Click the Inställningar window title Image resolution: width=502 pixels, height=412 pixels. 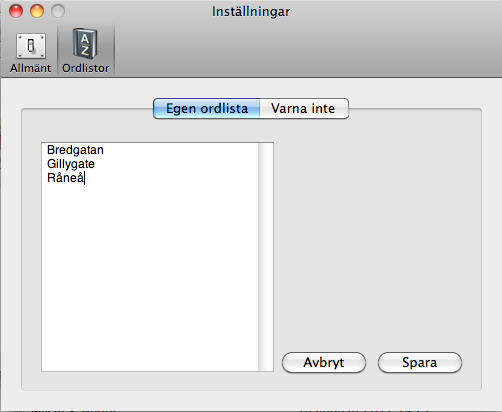click(x=251, y=12)
